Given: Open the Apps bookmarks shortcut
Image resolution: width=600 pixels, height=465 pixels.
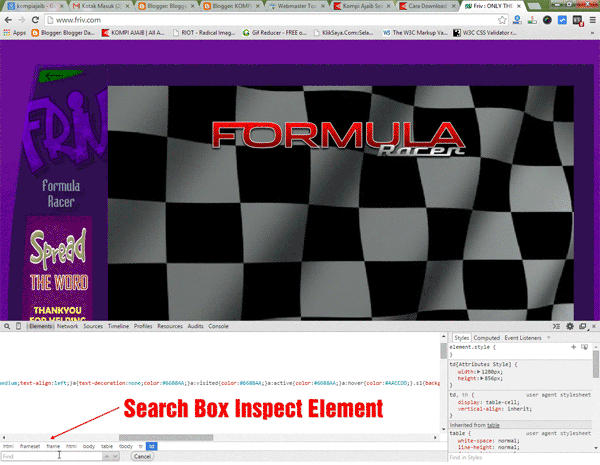Looking at the screenshot, I should pos(14,33).
